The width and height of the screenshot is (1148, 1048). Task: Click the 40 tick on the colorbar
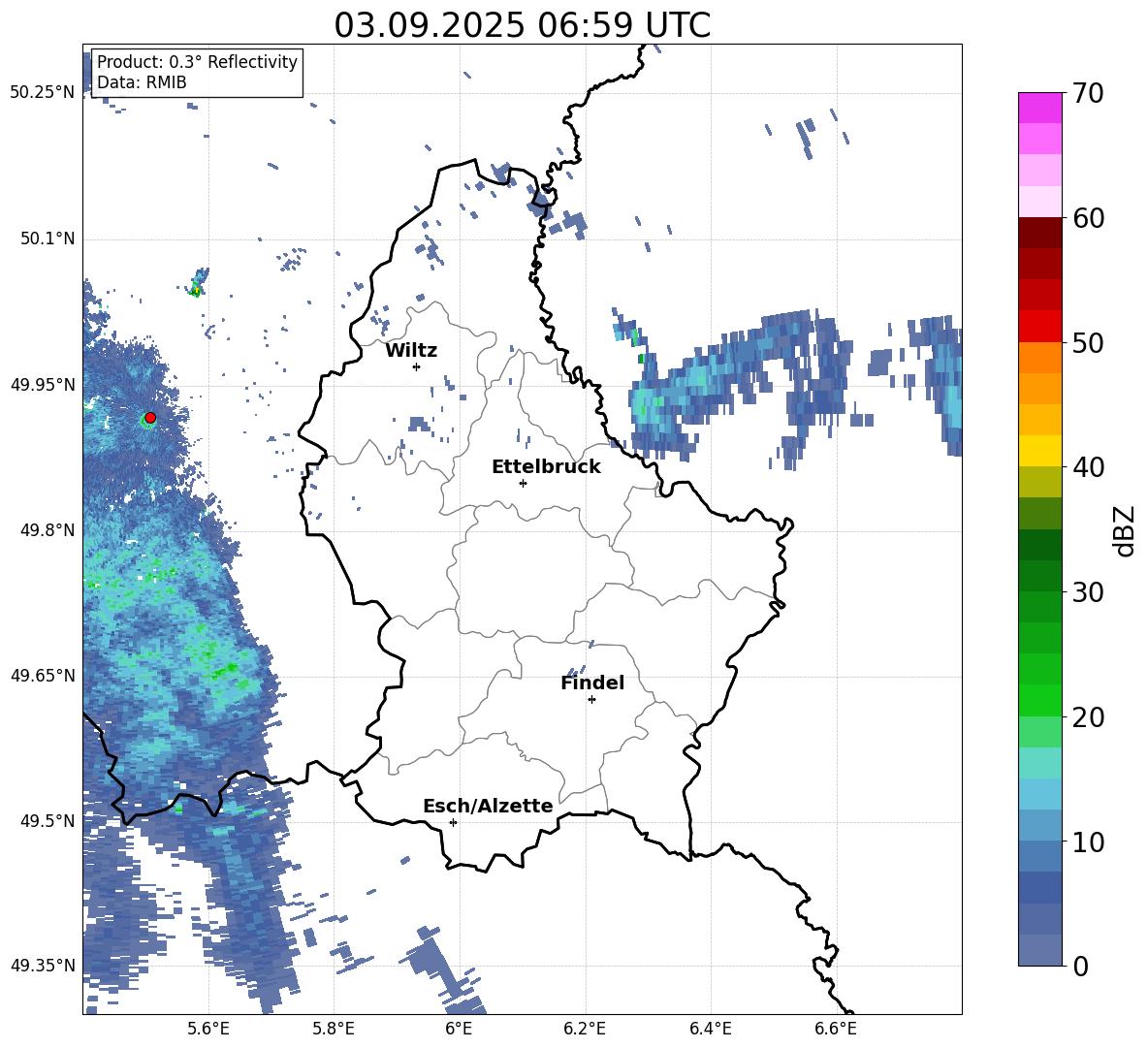(1088, 467)
